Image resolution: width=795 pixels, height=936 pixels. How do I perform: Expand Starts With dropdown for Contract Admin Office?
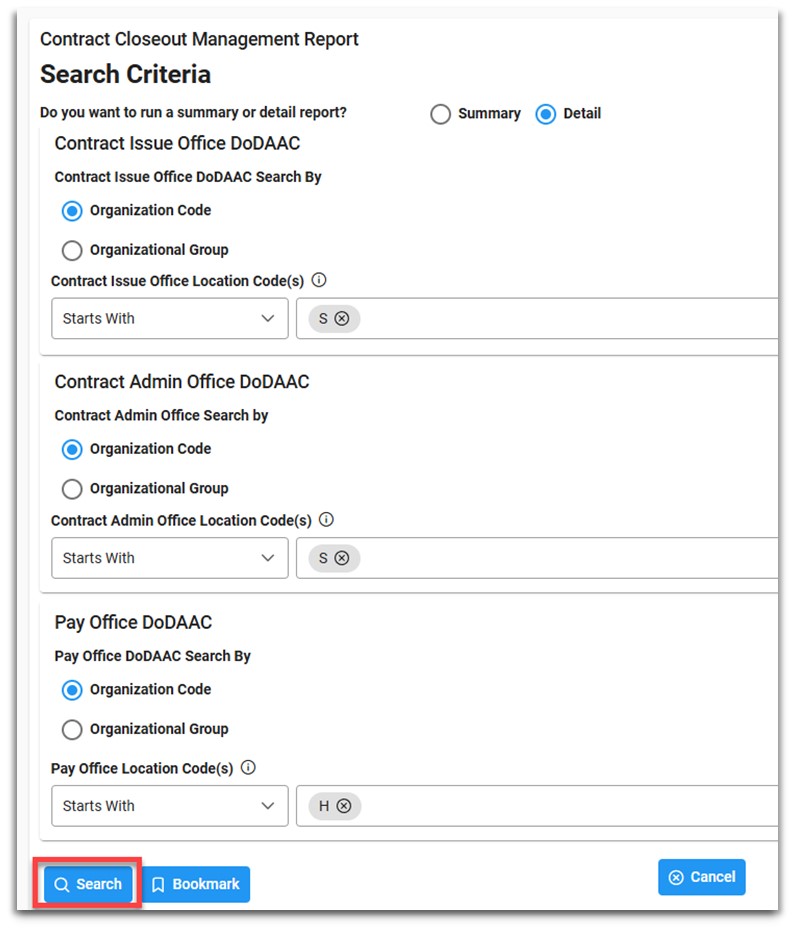tap(170, 558)
